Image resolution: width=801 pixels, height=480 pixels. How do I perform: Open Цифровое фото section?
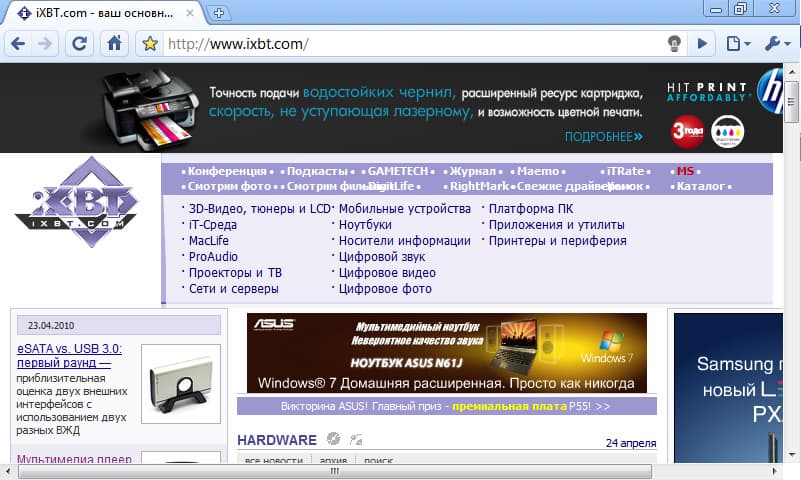(x=385, y=289)
